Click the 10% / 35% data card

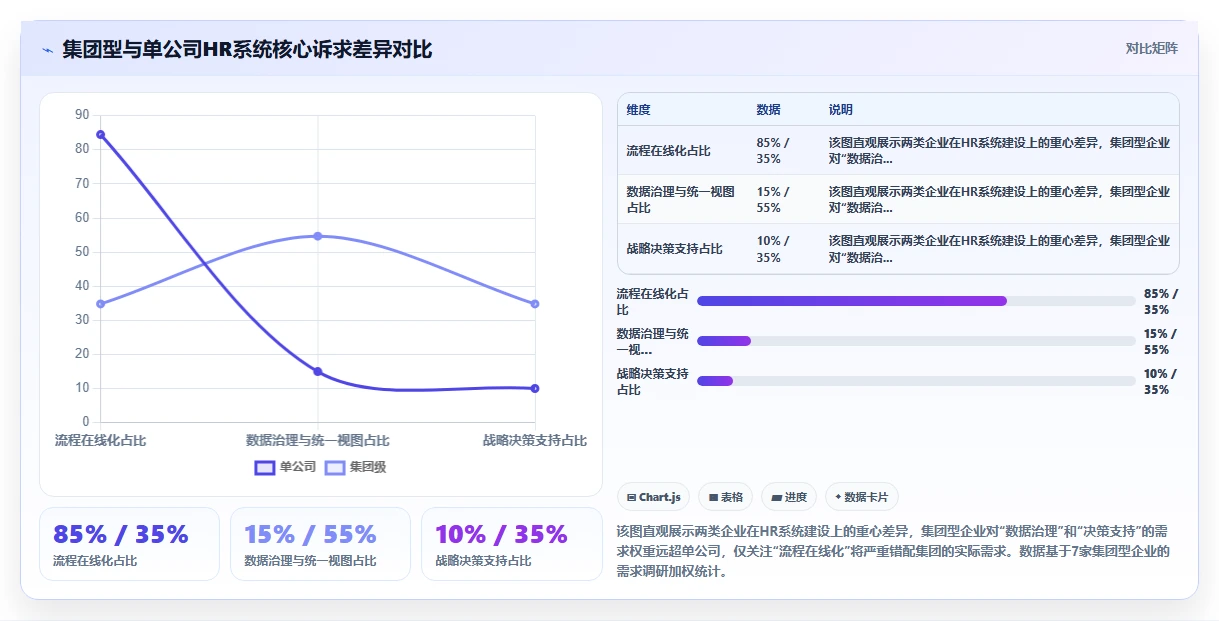pos(511,544)
